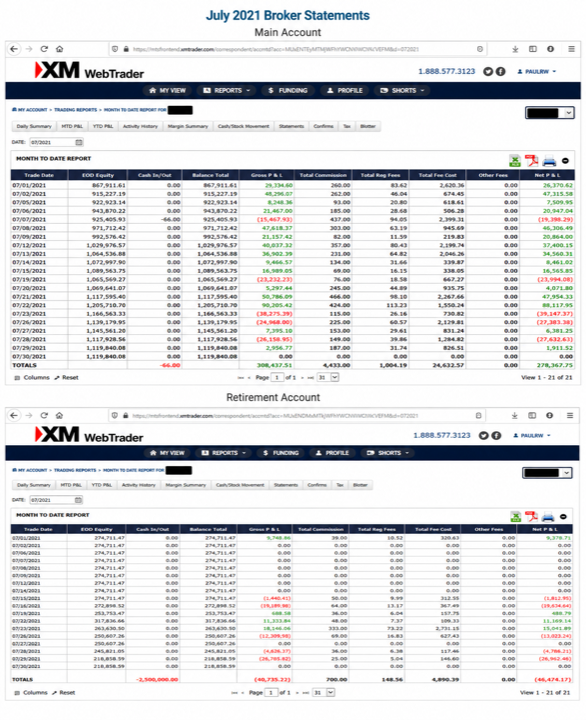Click PROFILE in Retirement Account navbar

[x=332, y=453]
